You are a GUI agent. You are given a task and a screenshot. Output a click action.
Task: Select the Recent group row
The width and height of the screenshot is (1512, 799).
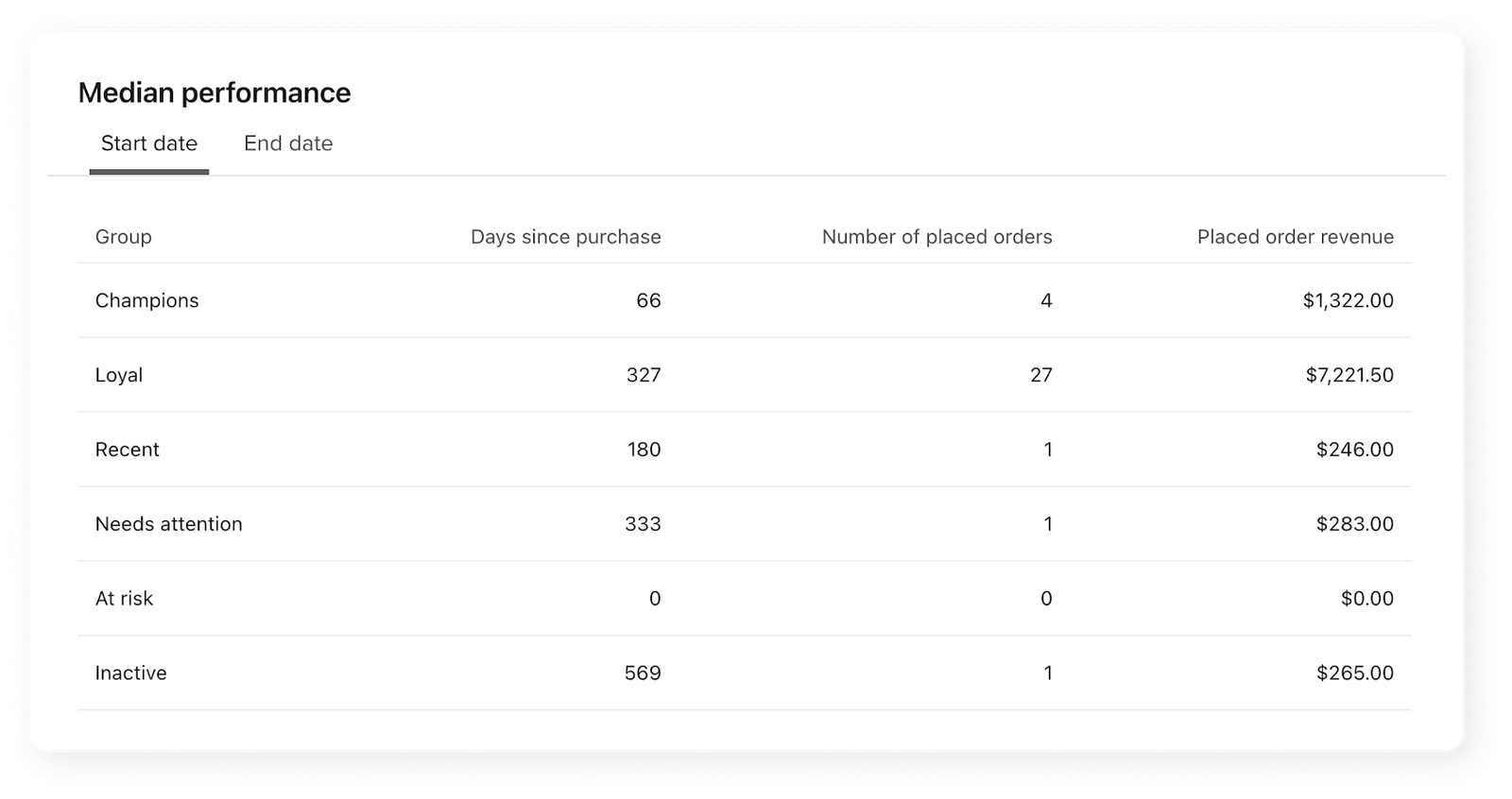click(x=745, y=450)
